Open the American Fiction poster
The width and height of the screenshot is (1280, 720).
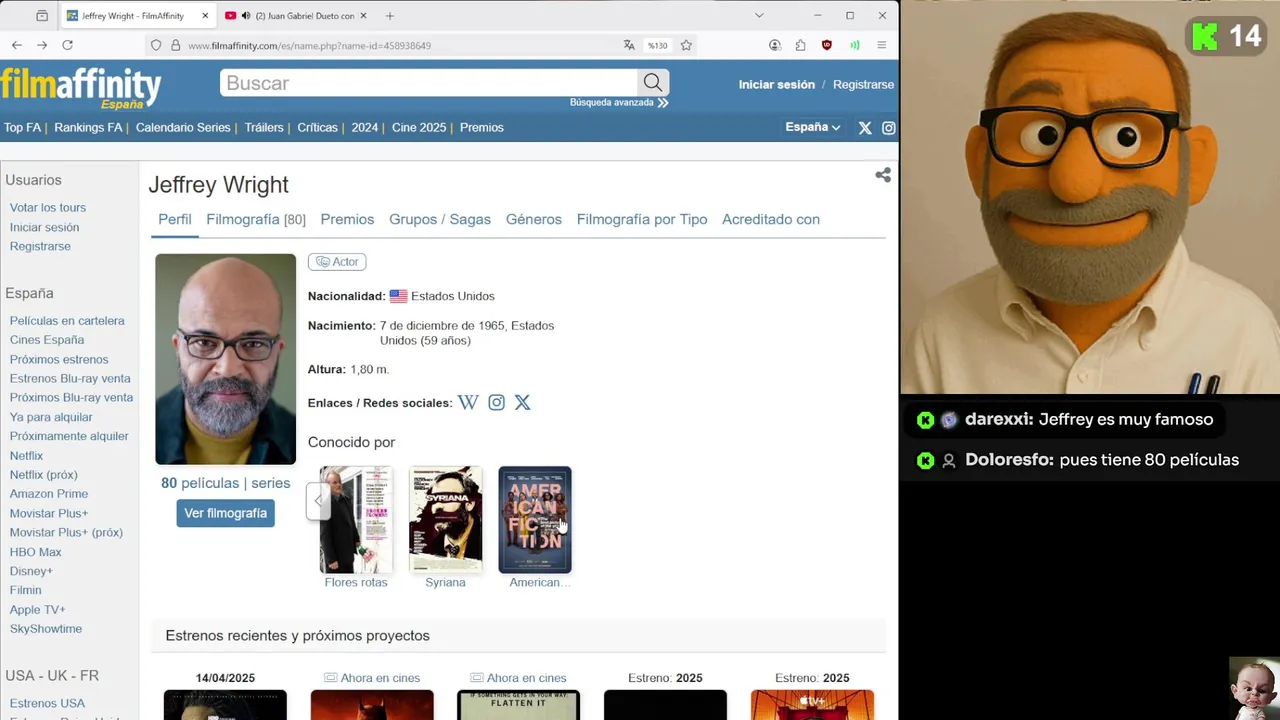point(535,520)
